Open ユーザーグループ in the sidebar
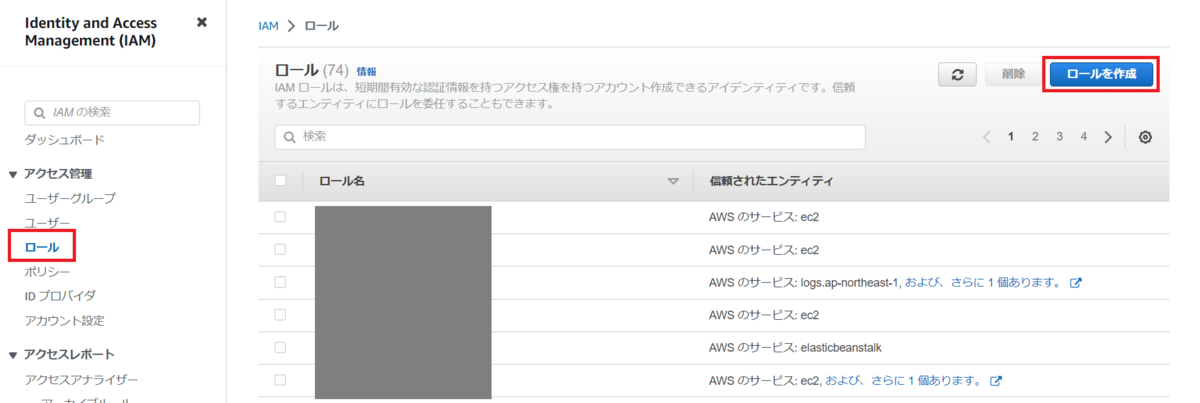 coord(70,198)
